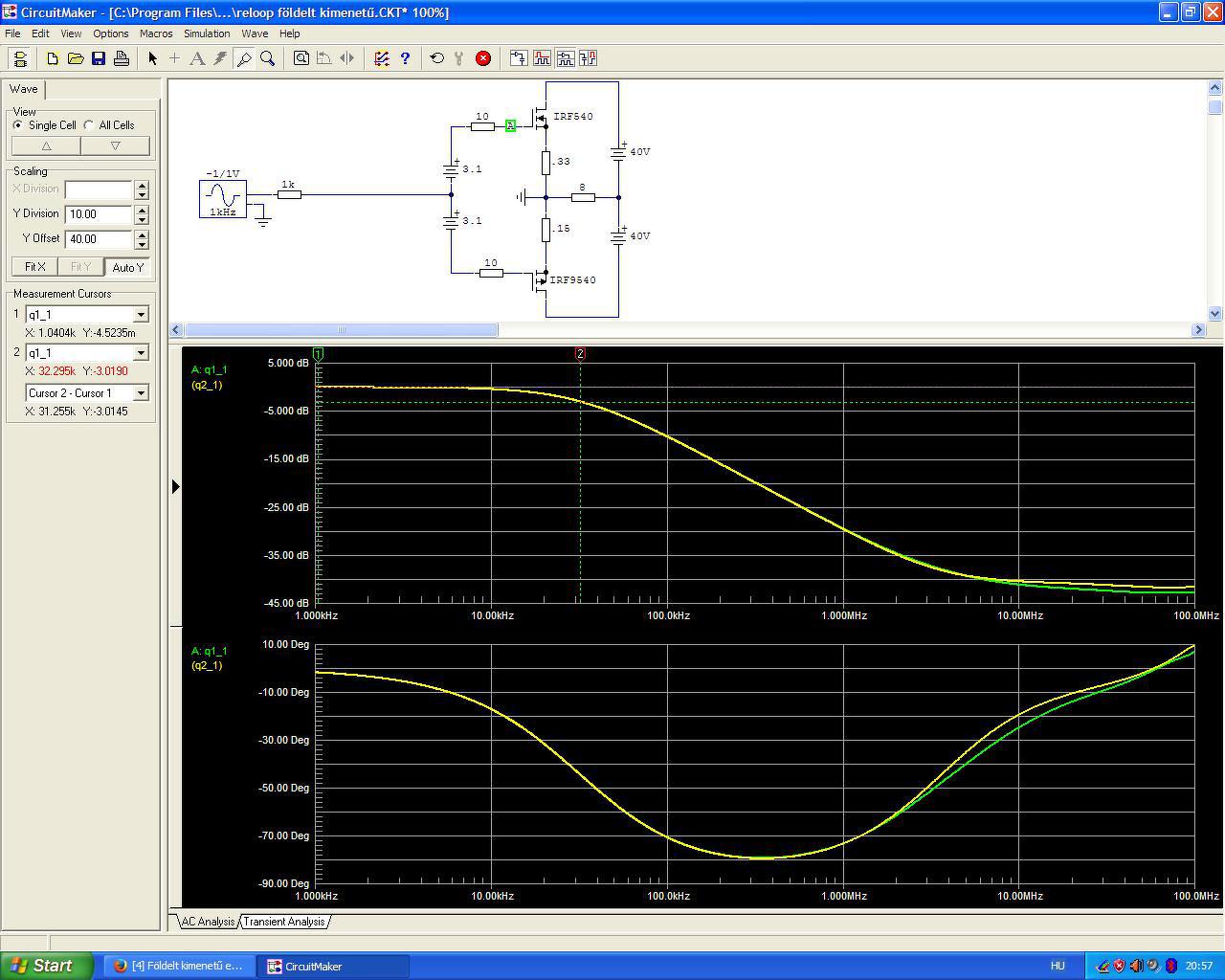1225x980 pixels.
Task: Open the cursor 1 waveform dropdown
Action: pos(142,315)
